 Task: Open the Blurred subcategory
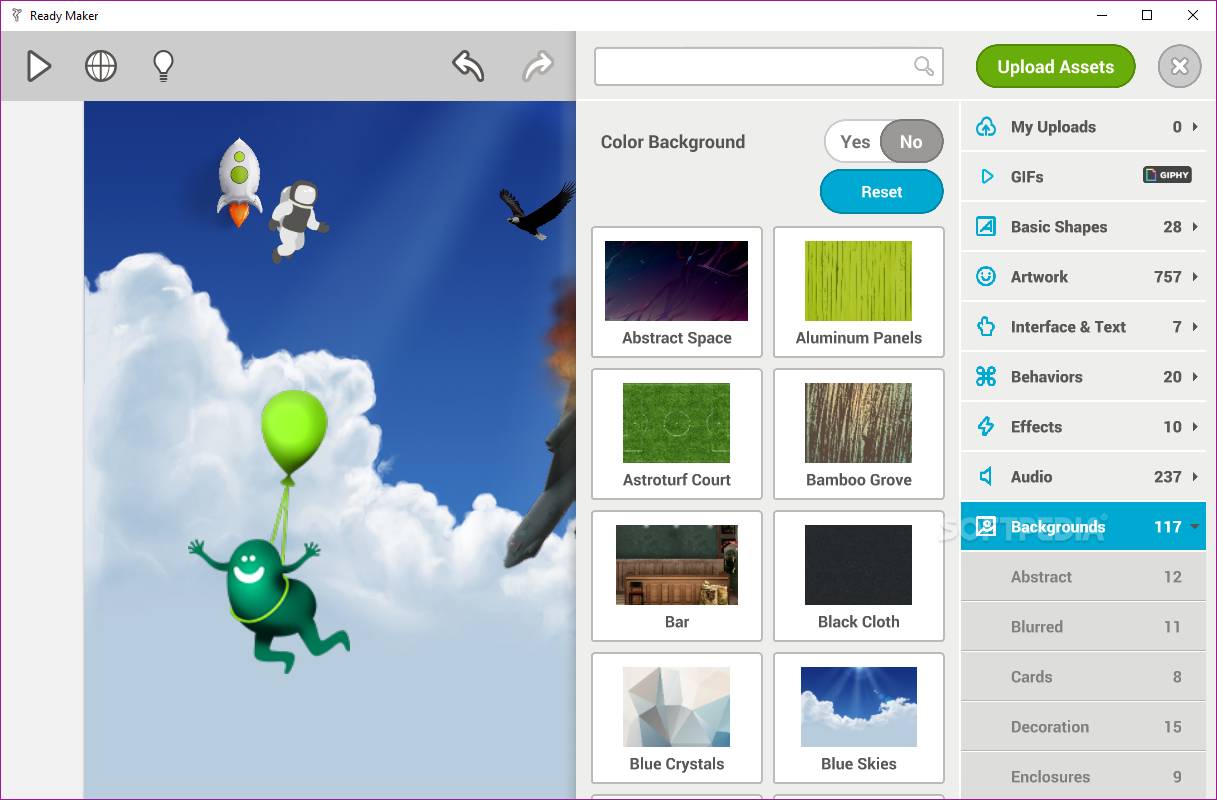point(1083,627)
